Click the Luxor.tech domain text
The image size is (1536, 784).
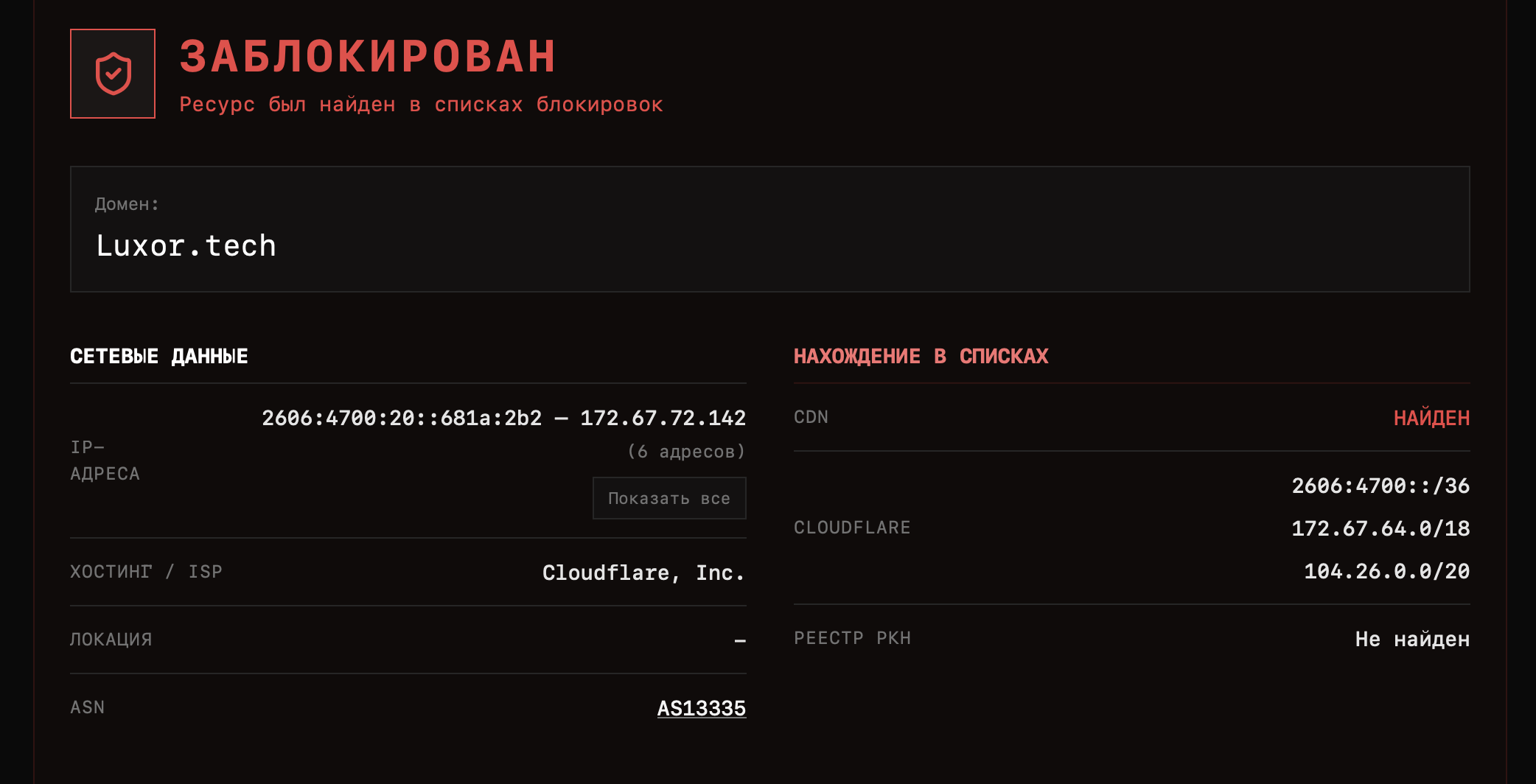pyautogui.click(x=186, y=246)
